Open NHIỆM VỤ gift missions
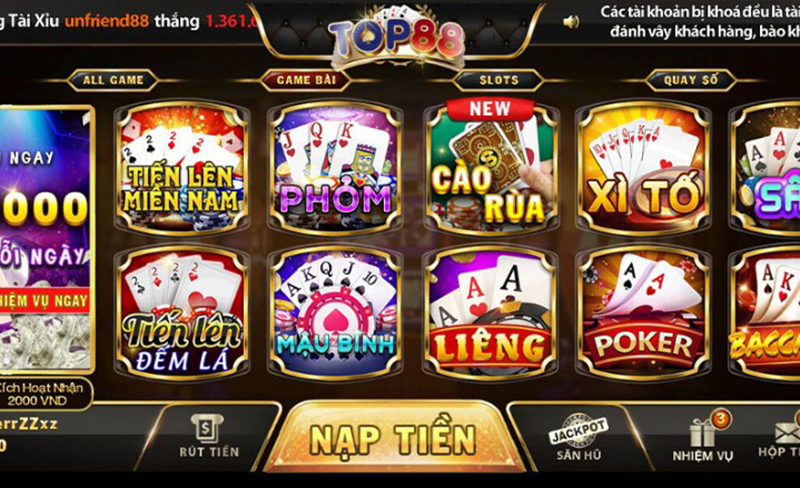The image size is (800, 488). 703,438
